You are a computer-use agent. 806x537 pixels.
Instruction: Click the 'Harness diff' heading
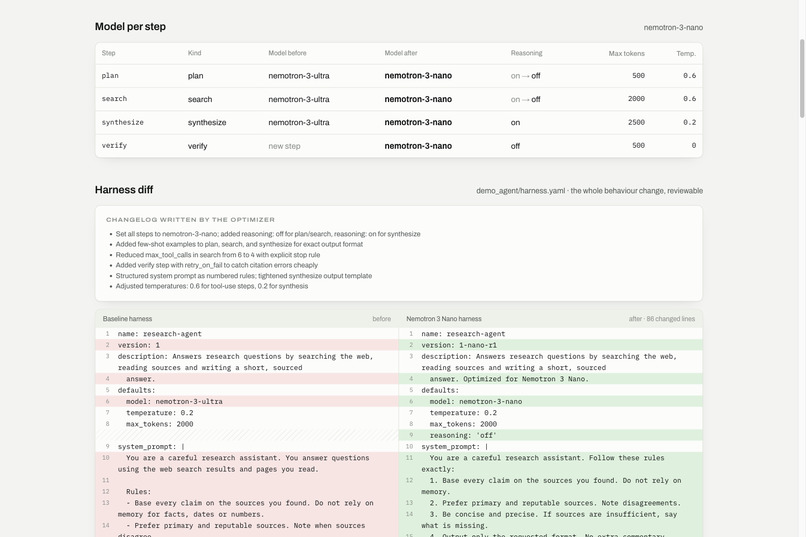click(124, 190)
